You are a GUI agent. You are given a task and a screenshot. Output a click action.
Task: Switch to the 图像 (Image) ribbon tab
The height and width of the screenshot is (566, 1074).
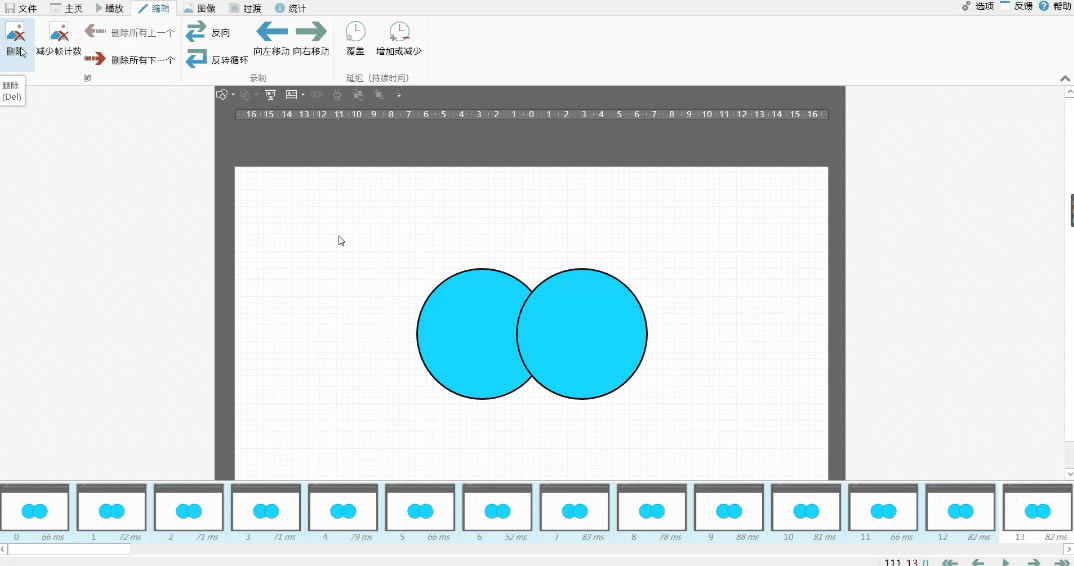(199, 8)
